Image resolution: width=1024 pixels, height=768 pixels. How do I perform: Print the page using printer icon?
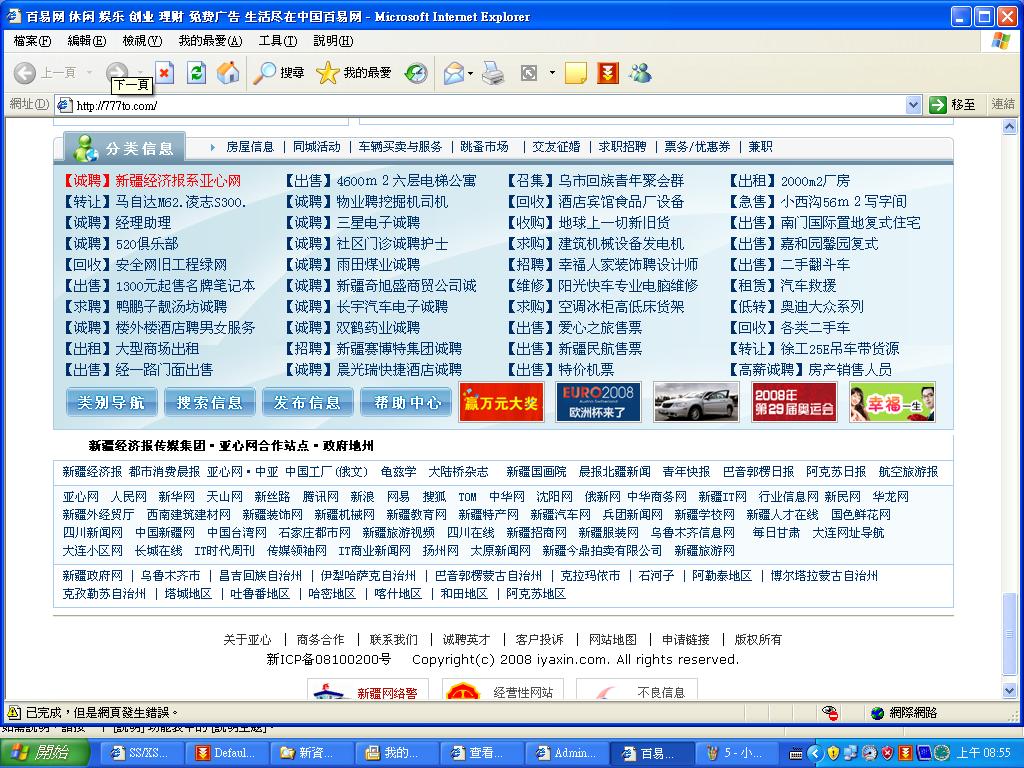(x=493, y=72)
